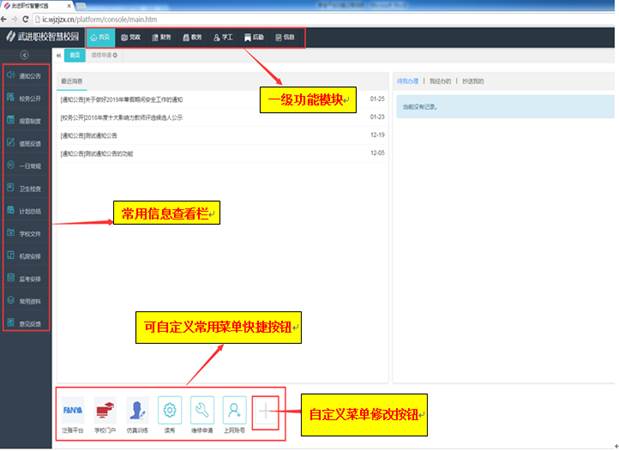This screenshot has height=451, width=619.
Task: Open the 校务公开 sidebar item
Action: click(24, 98)
